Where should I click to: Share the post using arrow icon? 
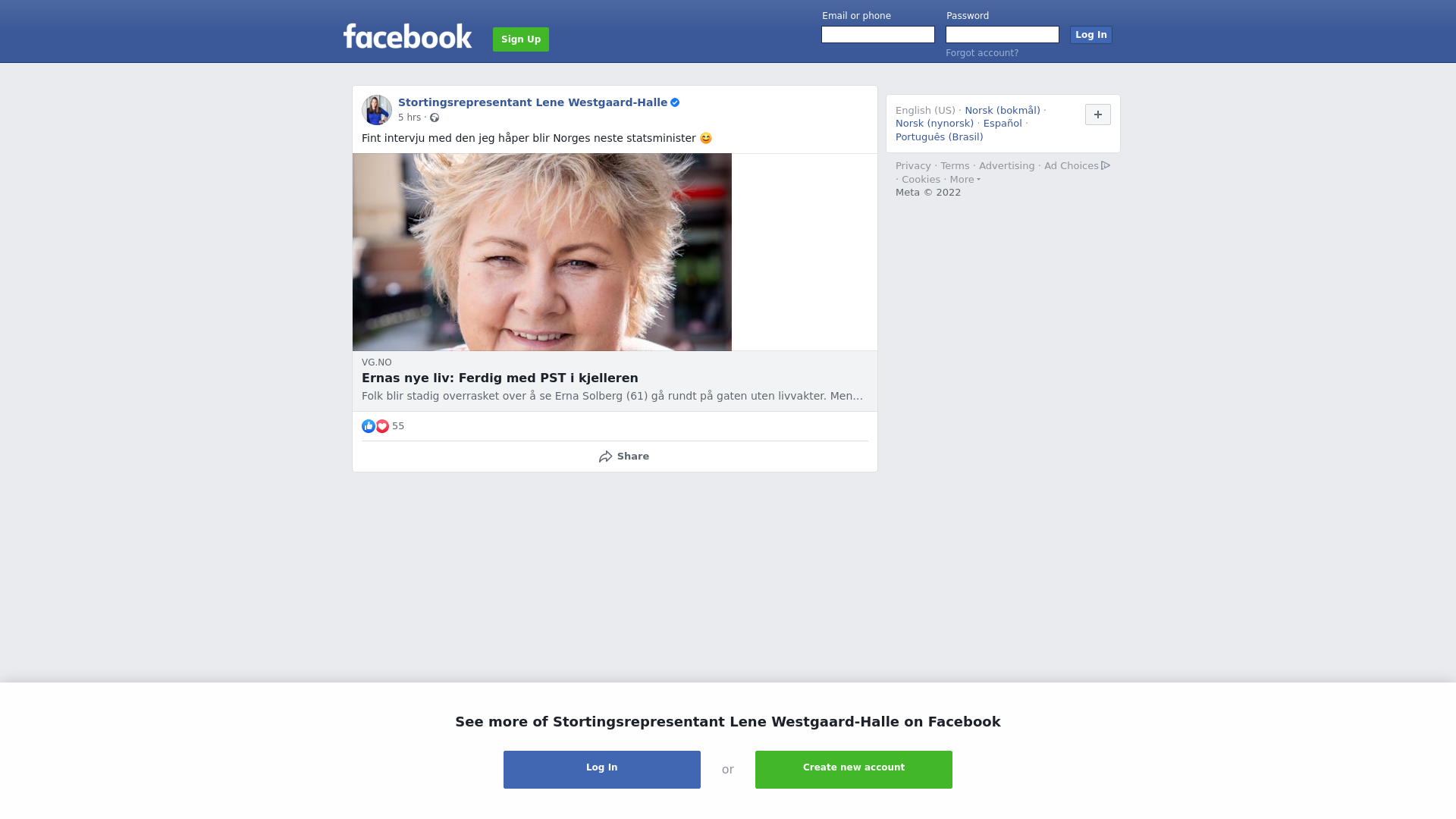[x=605, y=457]
